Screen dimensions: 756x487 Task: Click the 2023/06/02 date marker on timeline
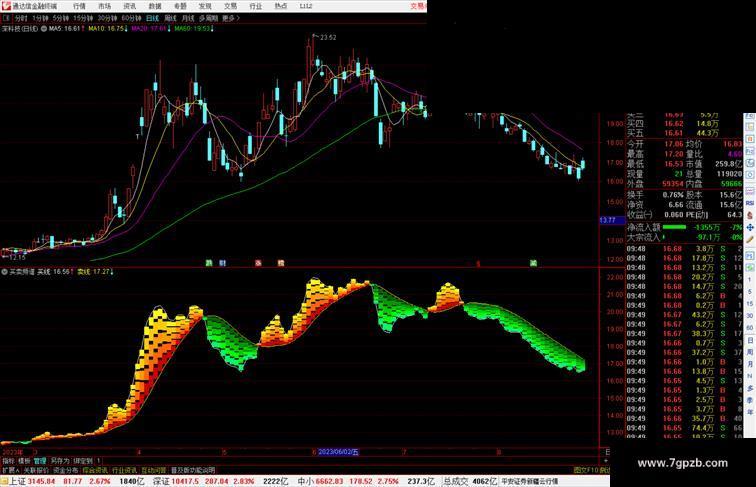point(338,452)
